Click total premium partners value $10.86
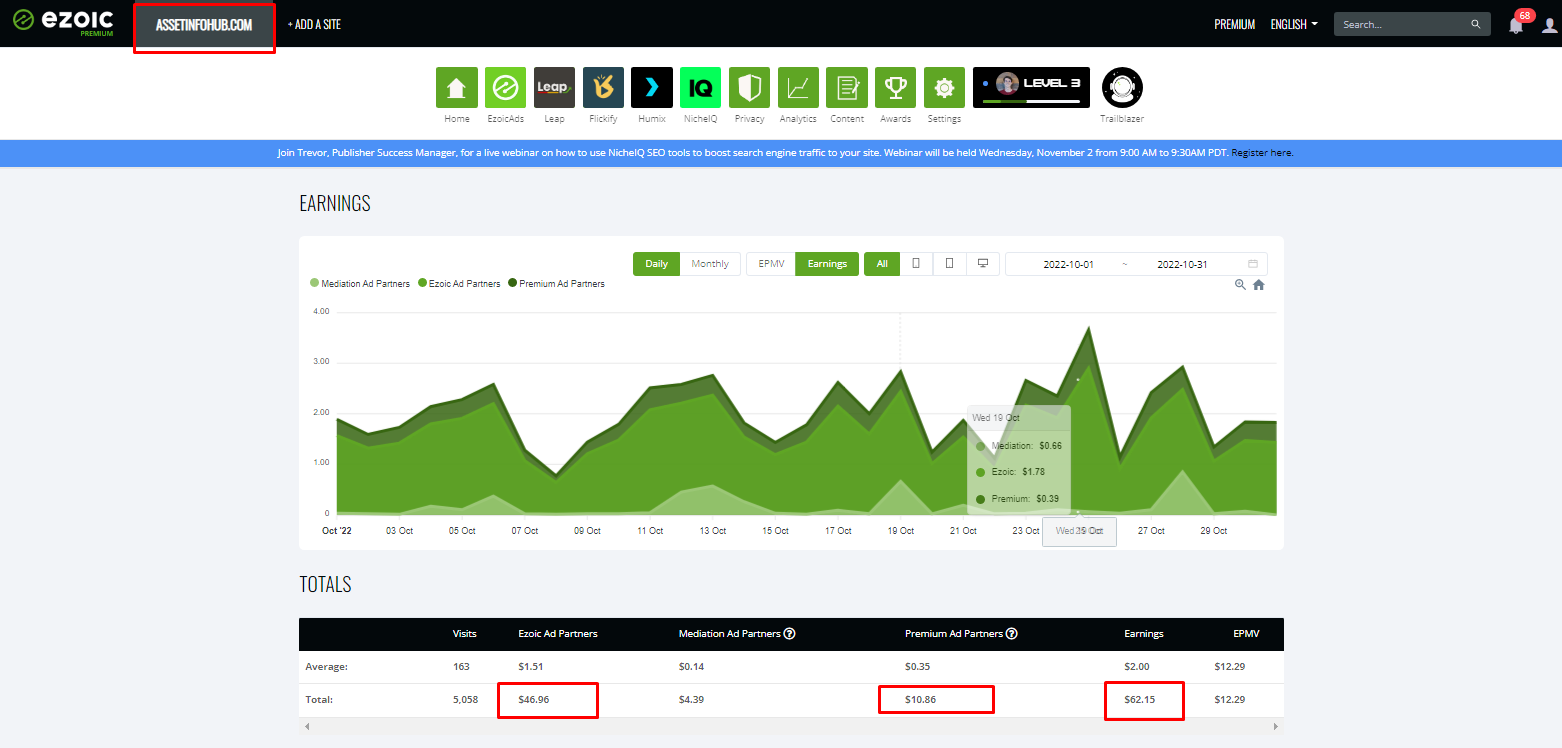 (x=921, y=699)
